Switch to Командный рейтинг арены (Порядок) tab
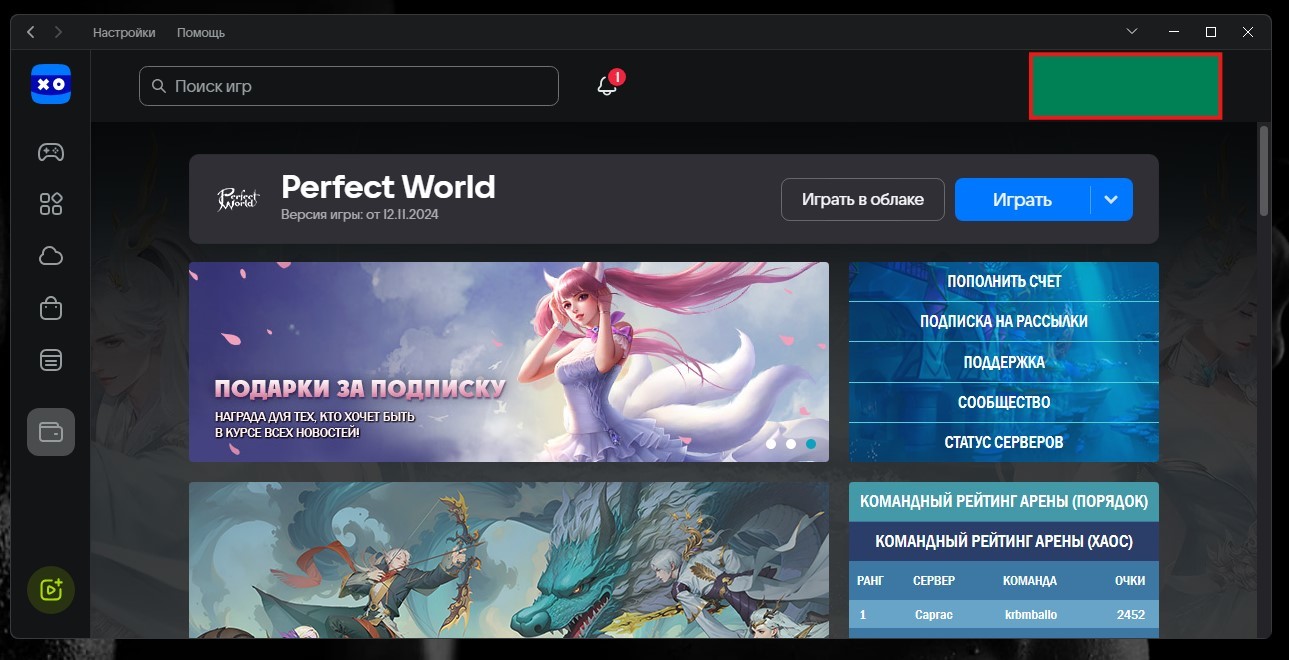The width and height of the screenshot is (1289, 660). [1003, 501]
